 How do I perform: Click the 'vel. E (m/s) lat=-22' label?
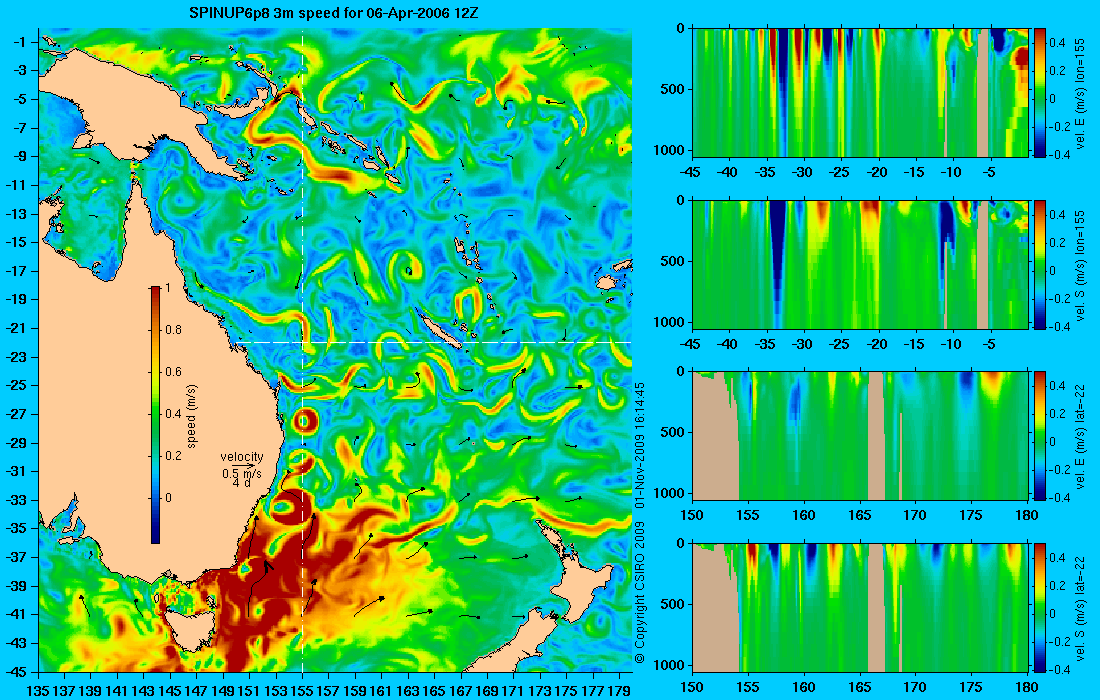[x=1080, y=436]
